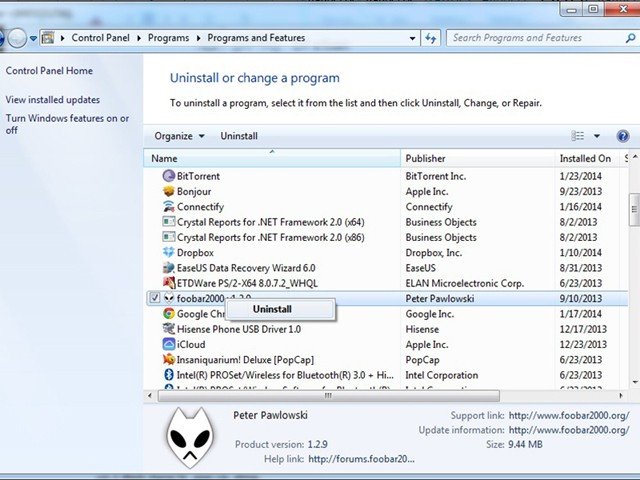Open the foobar2000.org support link
Image resolution: width=640 pixels, height=480 pixels.
569,416
